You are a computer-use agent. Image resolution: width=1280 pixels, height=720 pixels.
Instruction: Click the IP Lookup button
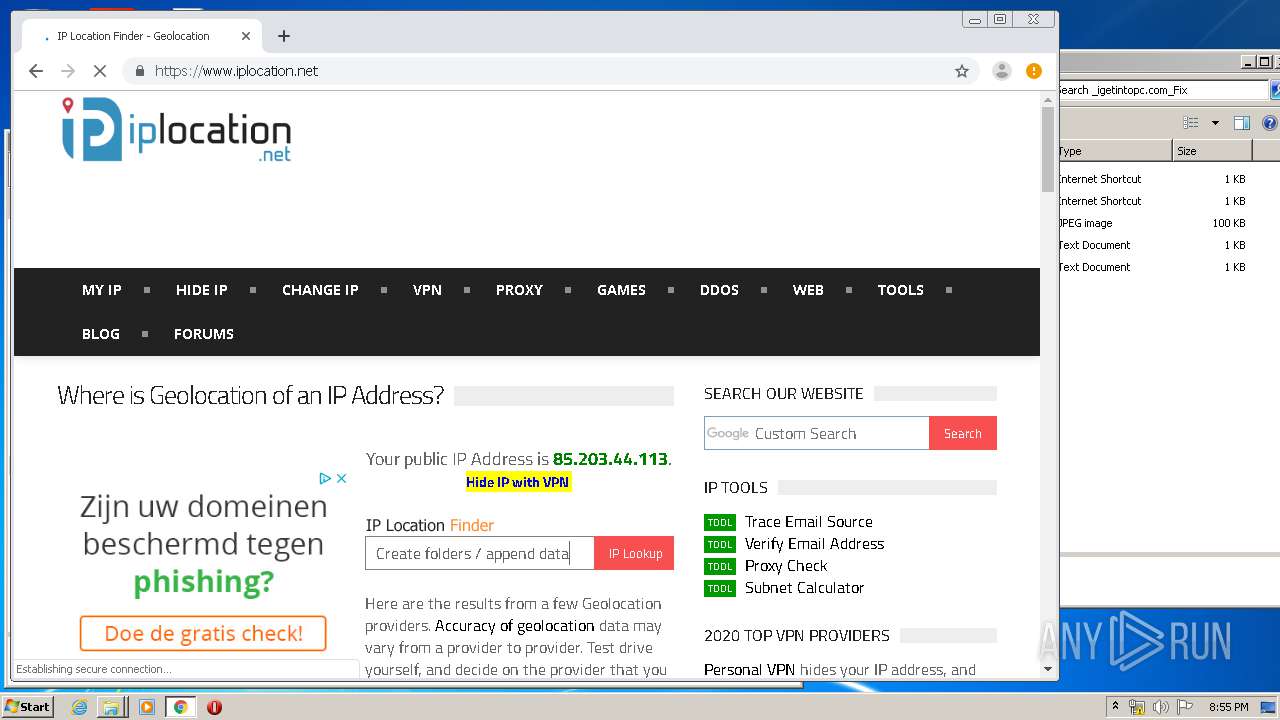635,554
